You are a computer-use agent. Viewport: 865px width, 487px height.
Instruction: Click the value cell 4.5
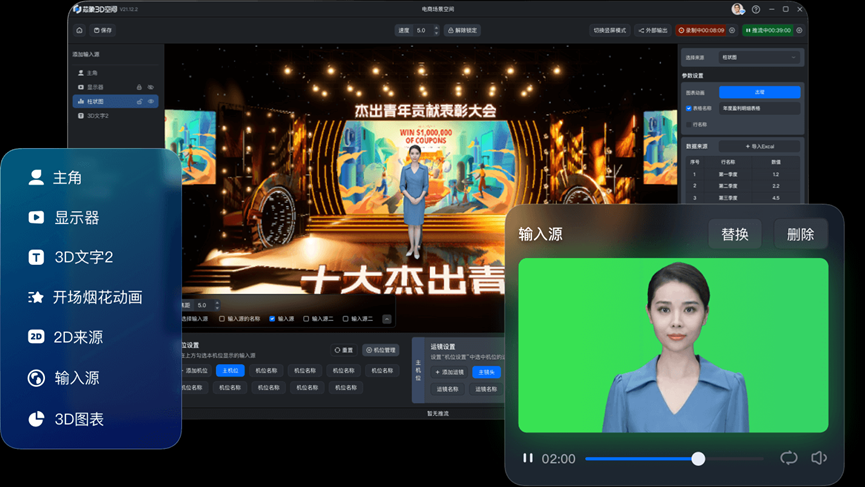776,197
